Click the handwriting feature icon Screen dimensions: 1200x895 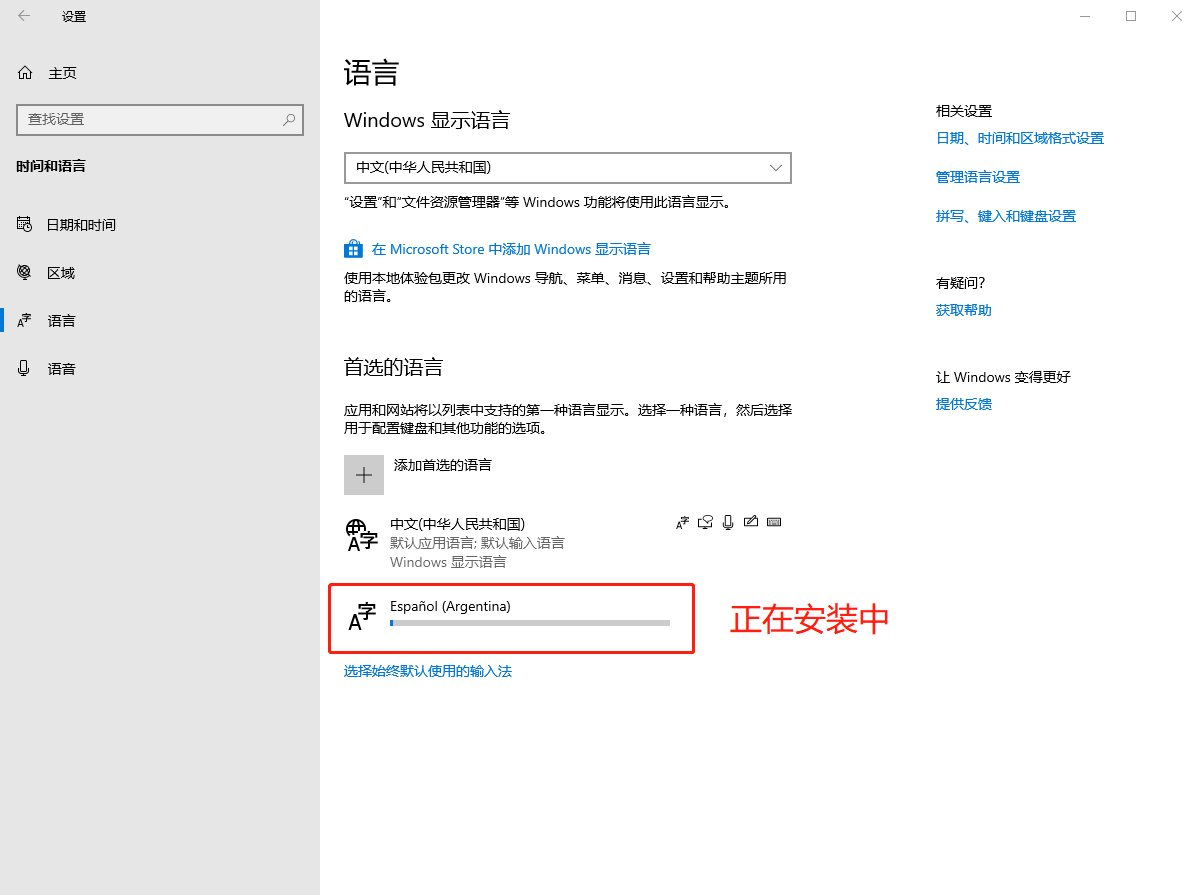[751, 522]
